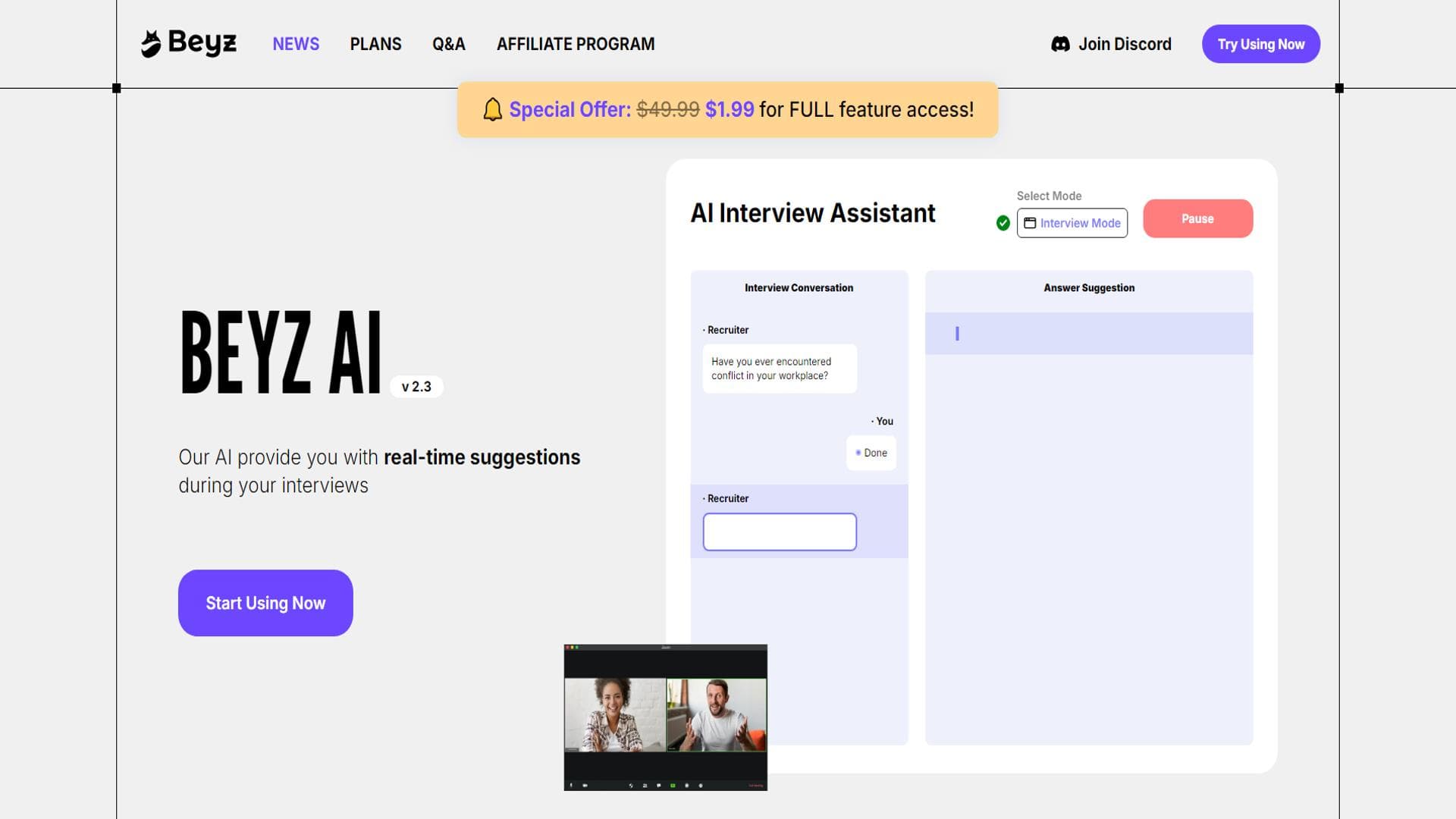Click the Done reply bubble
Image resolution: width=1456 pixels, height=819 pixels.
[871, 453]
